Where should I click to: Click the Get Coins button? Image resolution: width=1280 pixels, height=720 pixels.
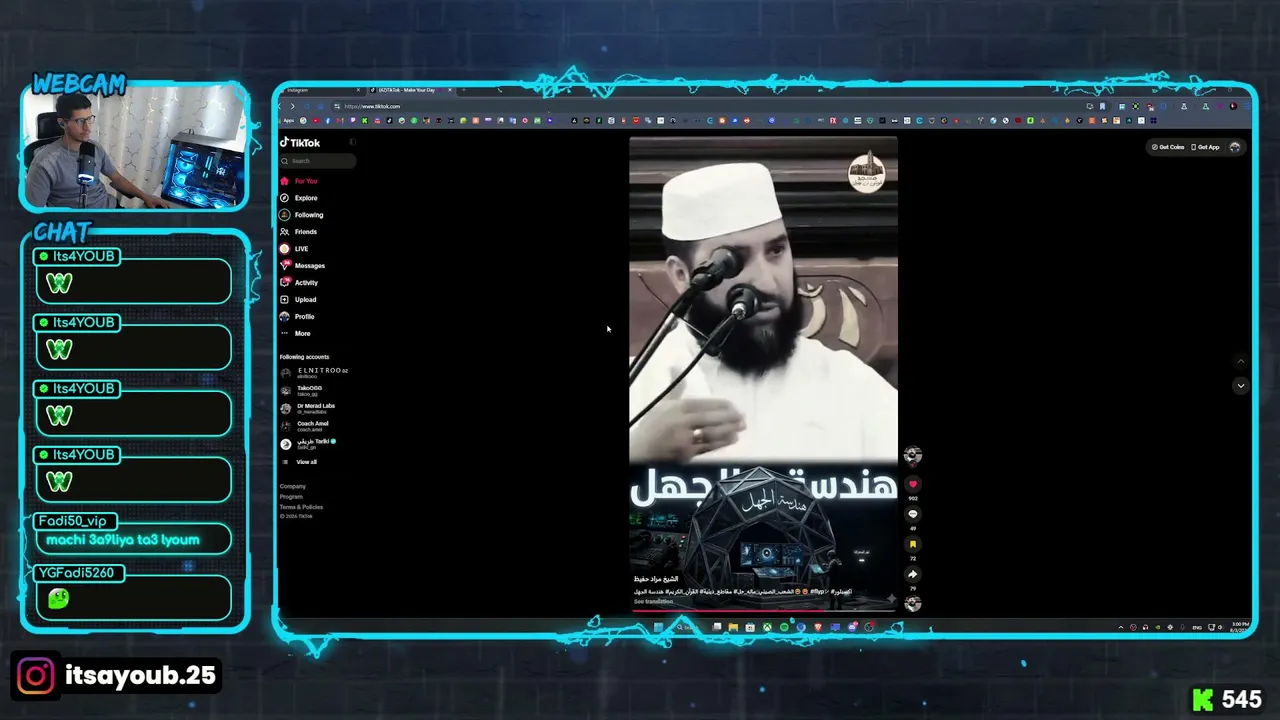pyautogui.click(x=1168, y=147)
